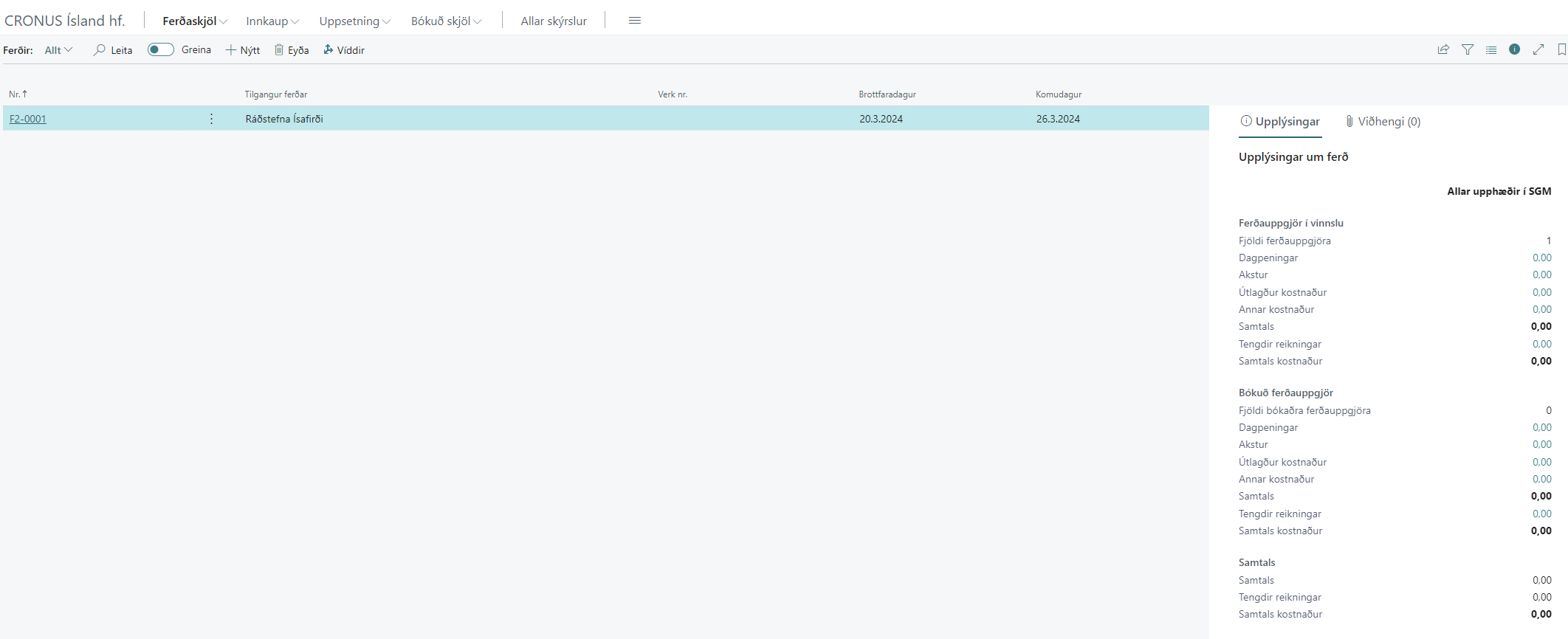
Task: Click the share icon in toolbar
Action: coord(1443,49)
